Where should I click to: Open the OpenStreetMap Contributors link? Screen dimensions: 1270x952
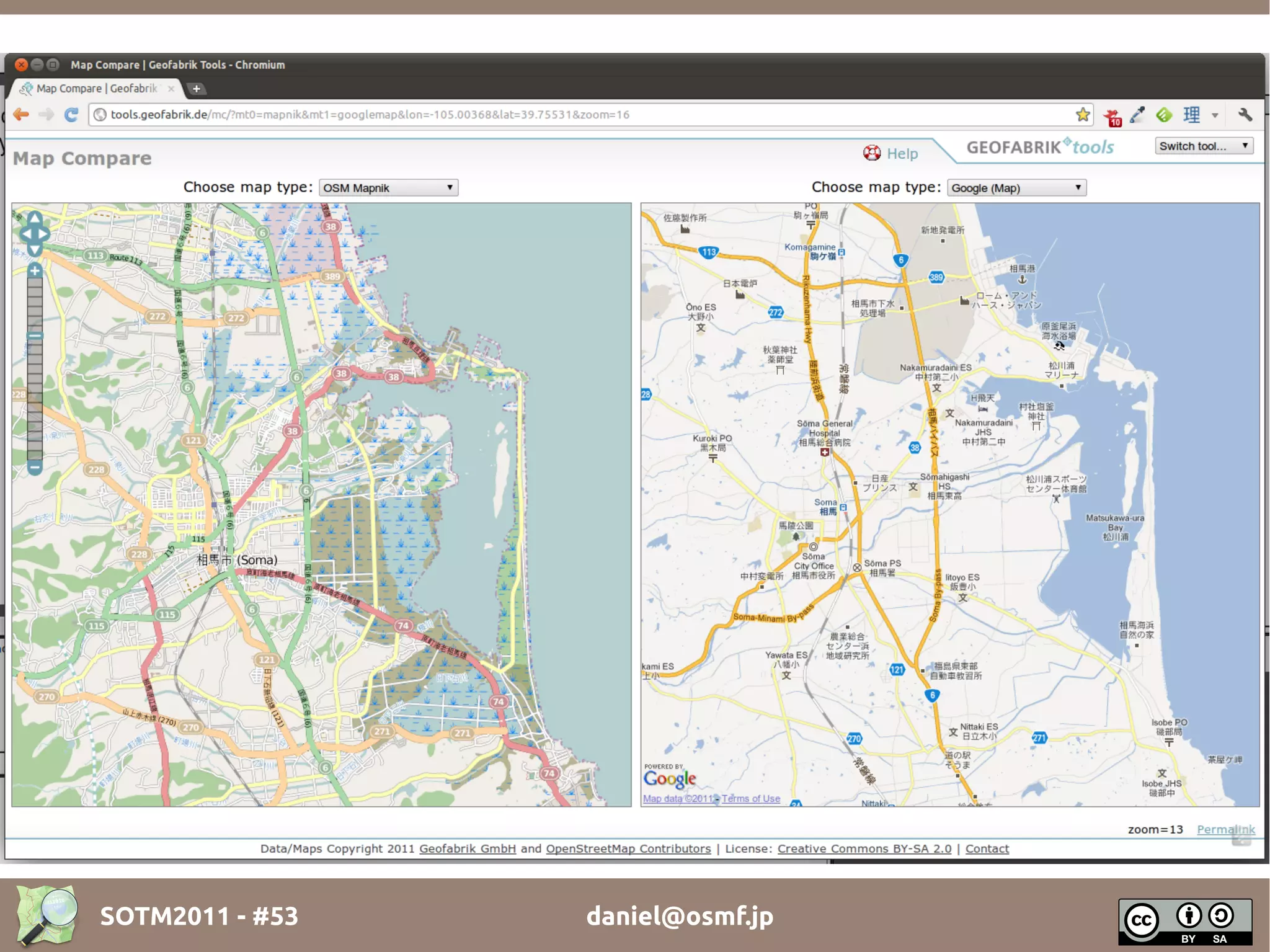tap(628, 848)
